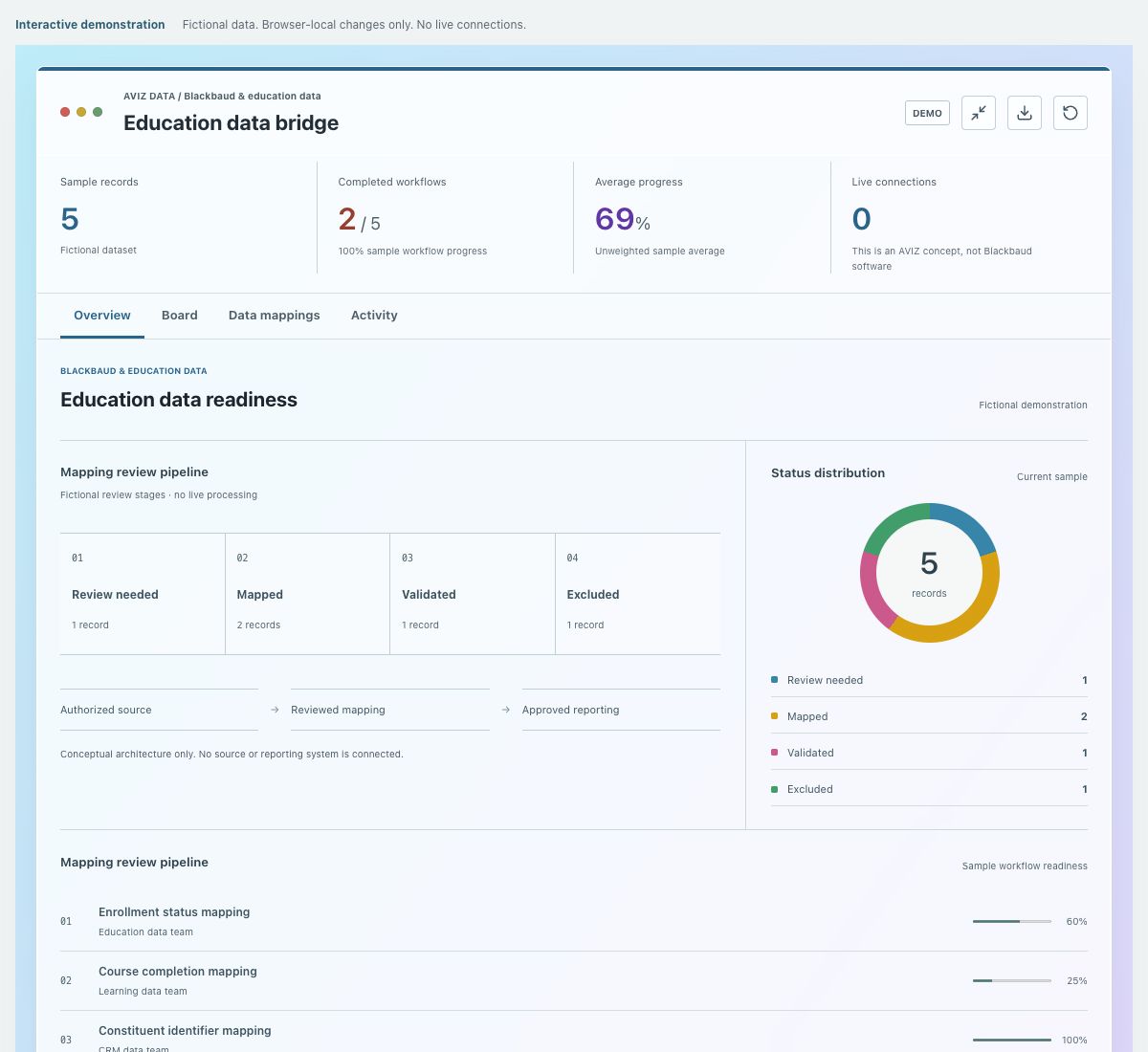
Task: Click the green Excluded legend swatch
Action: click(x=774, y=789)
